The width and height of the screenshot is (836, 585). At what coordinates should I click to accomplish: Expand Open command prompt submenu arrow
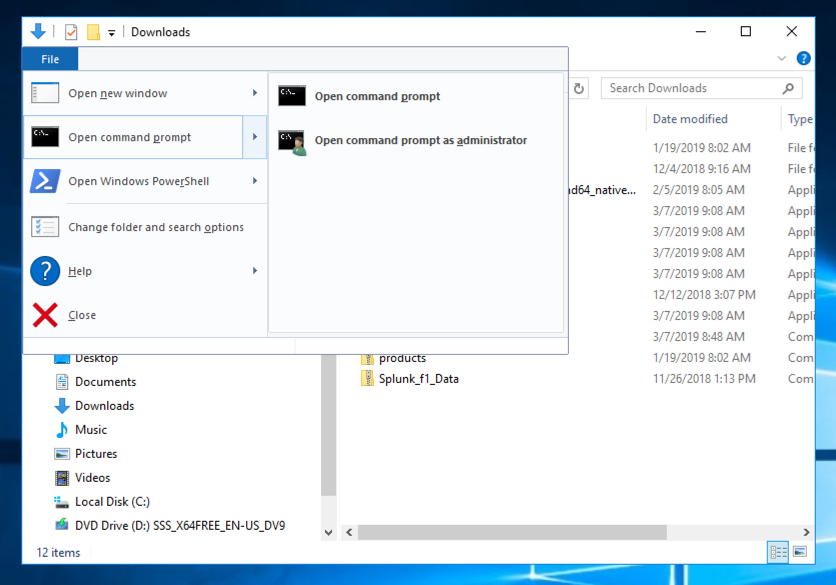[x=255, y=137]
